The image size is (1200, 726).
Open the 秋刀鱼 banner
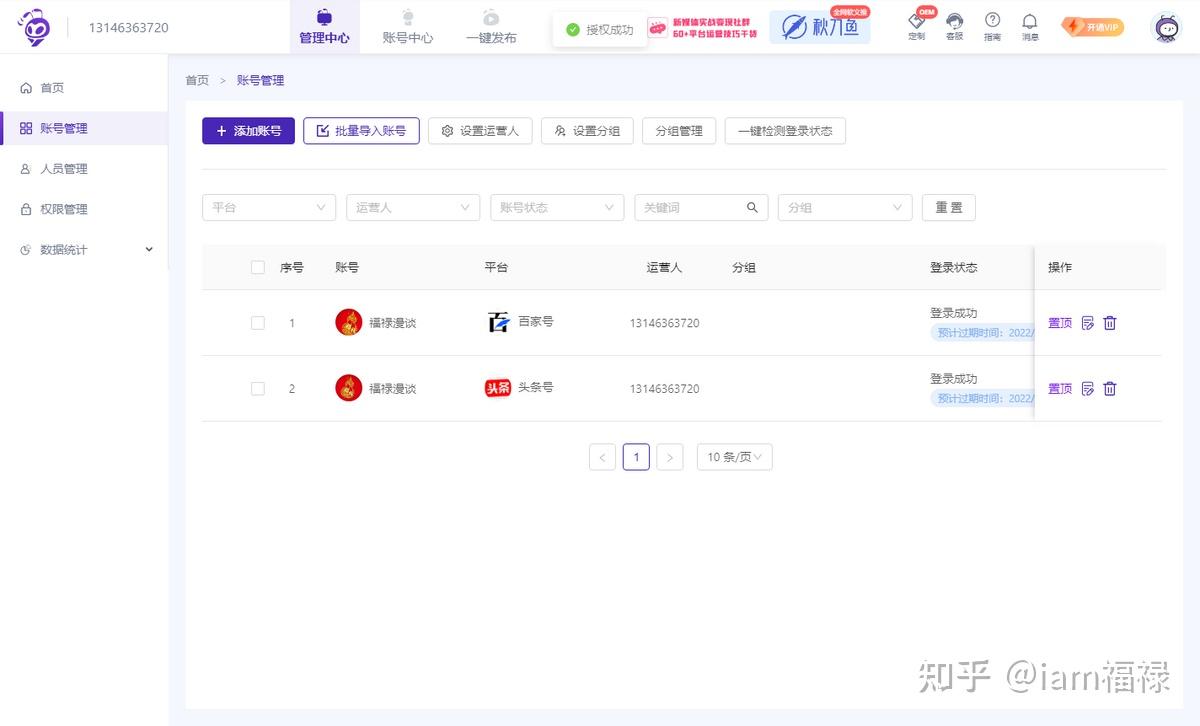coord(820,27)
